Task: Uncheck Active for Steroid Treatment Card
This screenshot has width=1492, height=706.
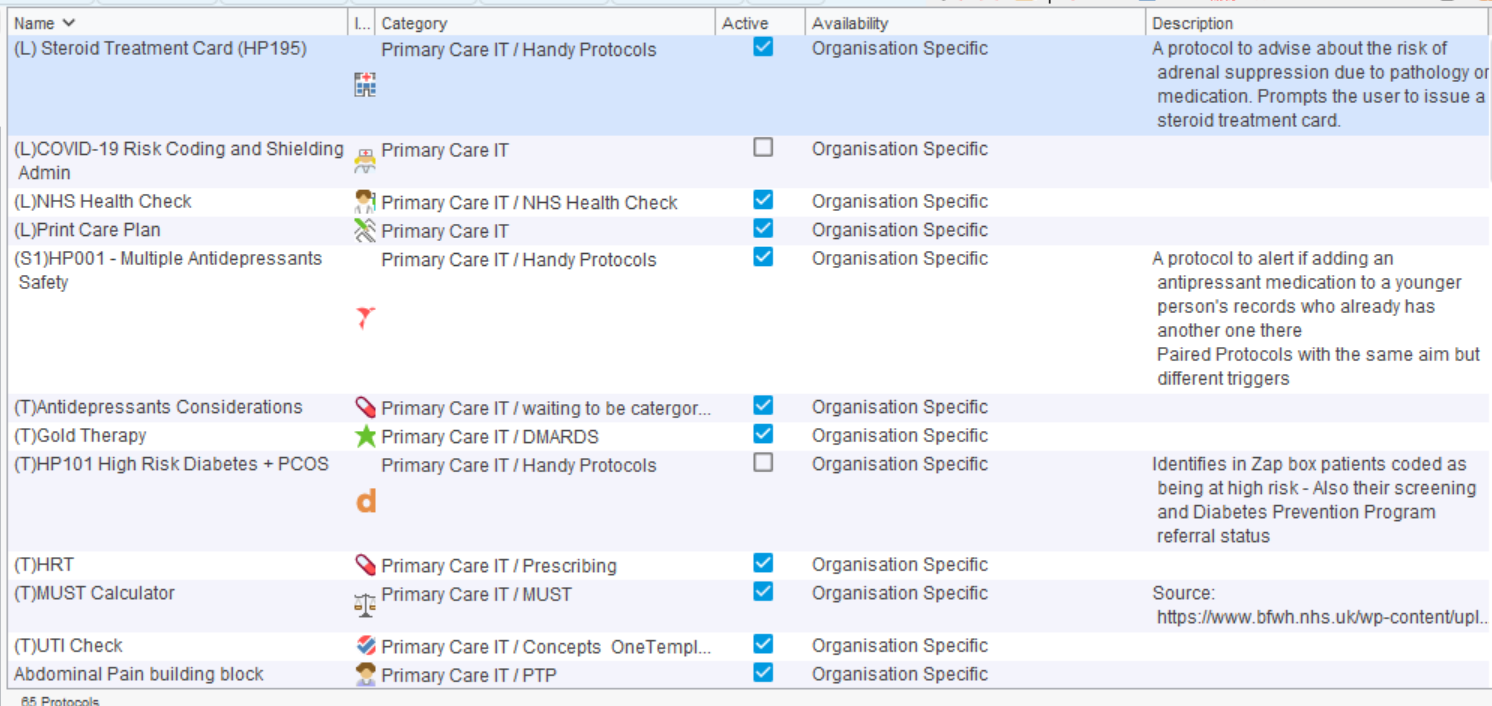Action: 763,47
